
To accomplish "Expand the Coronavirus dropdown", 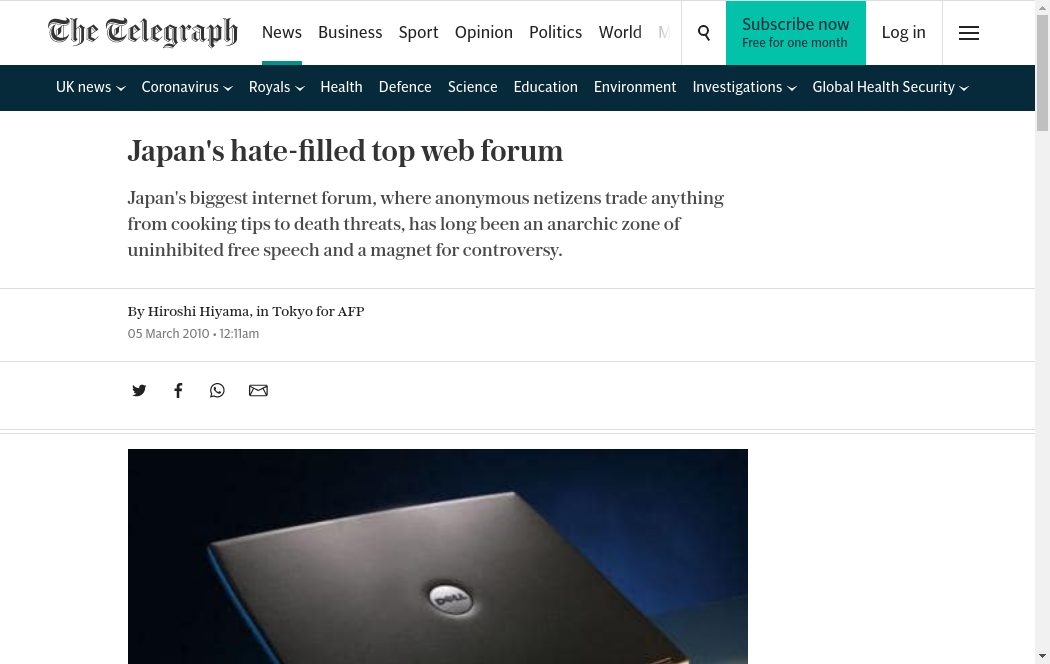I will [x=187, y=87].
